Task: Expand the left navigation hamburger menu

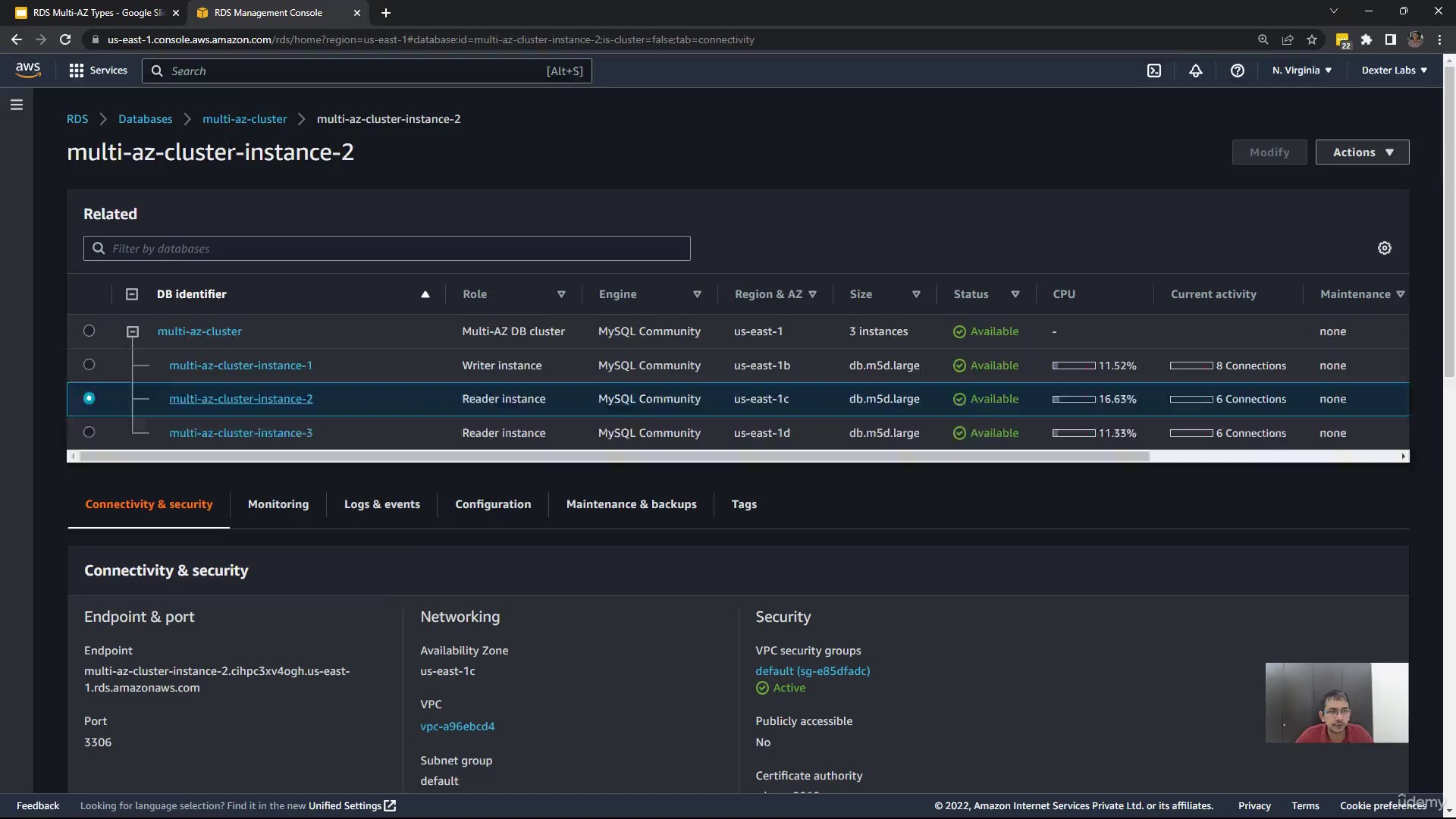Action: tap(17, 105)
